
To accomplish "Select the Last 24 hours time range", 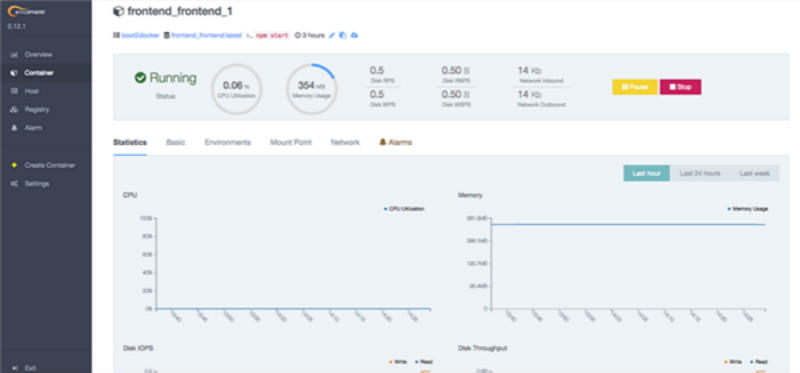I will 700,173.
